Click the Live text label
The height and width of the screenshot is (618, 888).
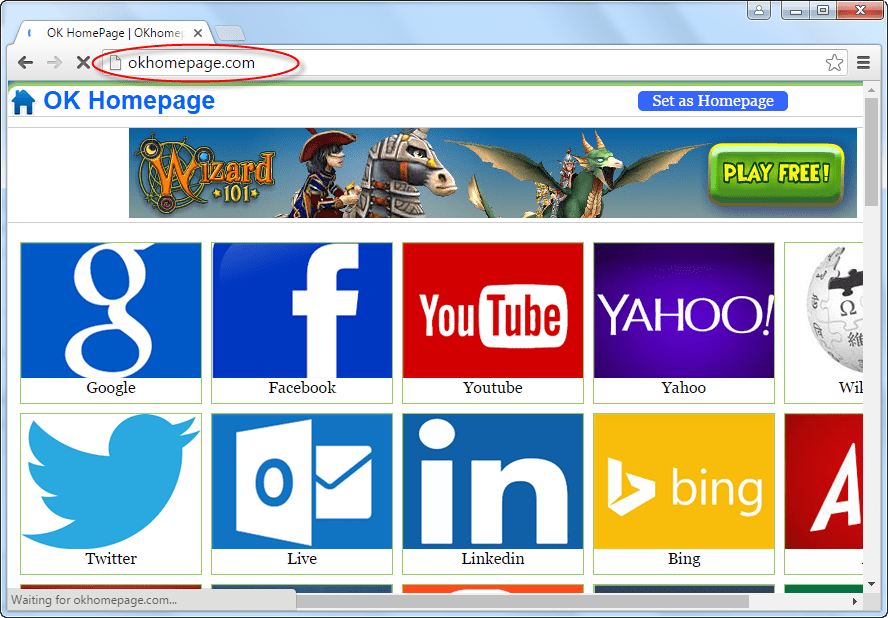tap(302, 559)
